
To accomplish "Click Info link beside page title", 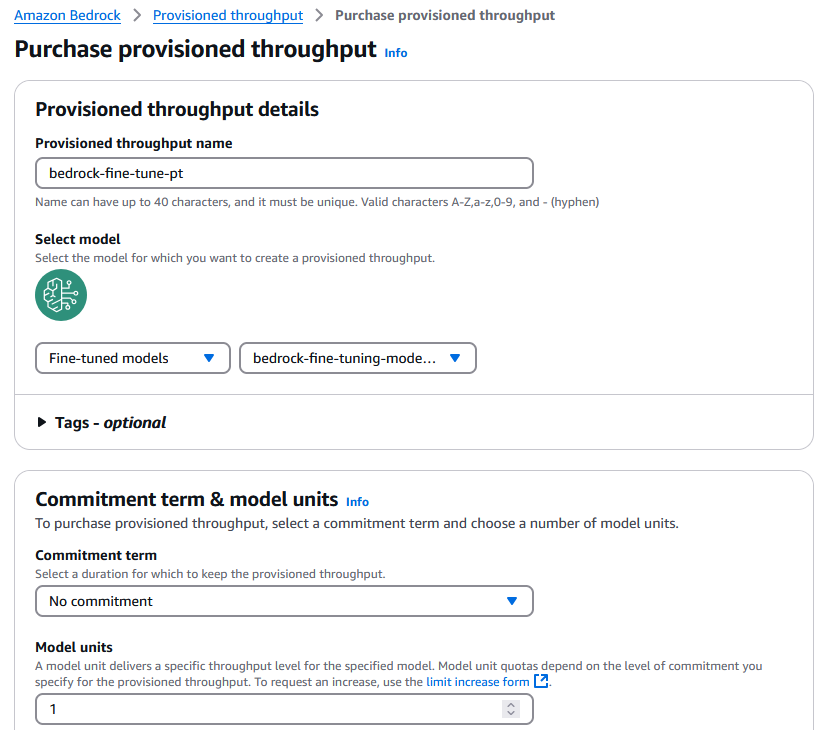I will 396,53.
